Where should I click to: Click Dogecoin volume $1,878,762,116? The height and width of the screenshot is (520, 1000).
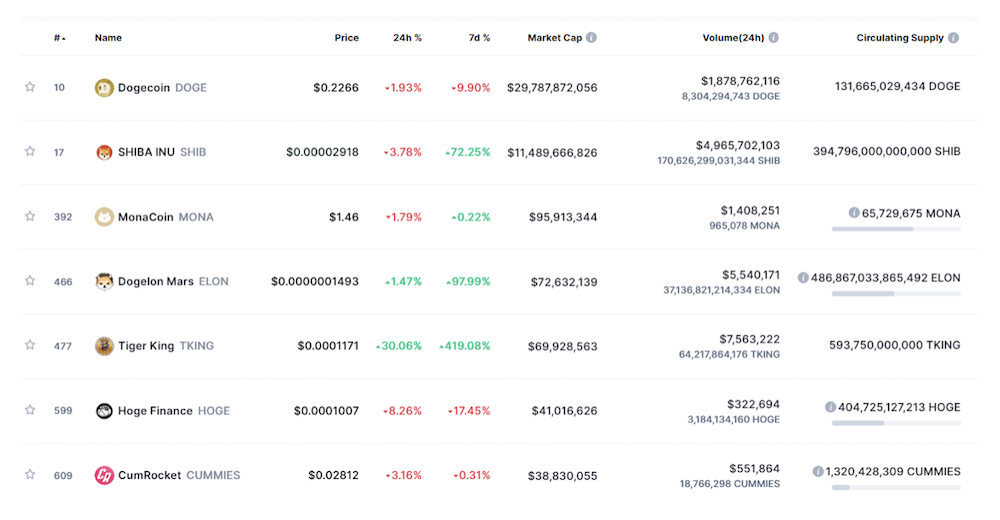(x=740, y=81)
